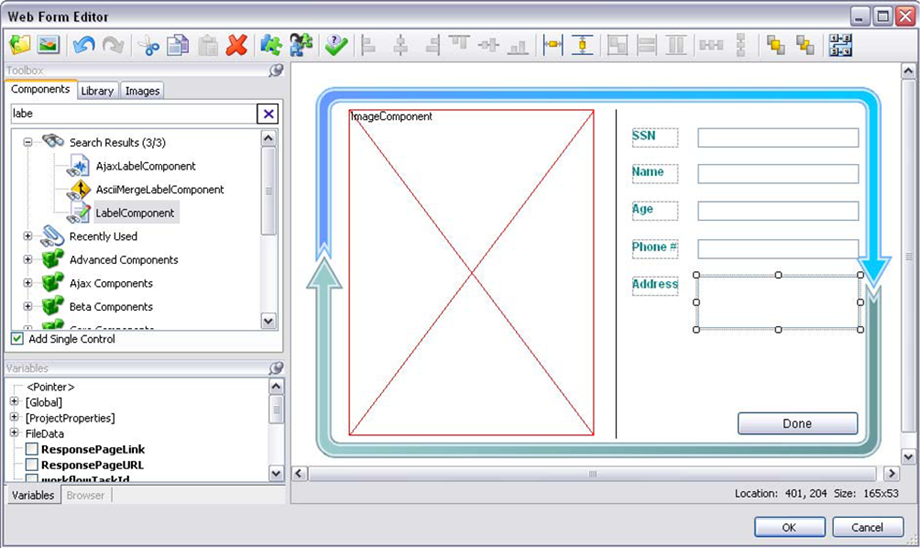Viewport: 920px width, 548px height.
Task: Pin the Variables panel
Action: pyautogui.click(x=276, y=368)
